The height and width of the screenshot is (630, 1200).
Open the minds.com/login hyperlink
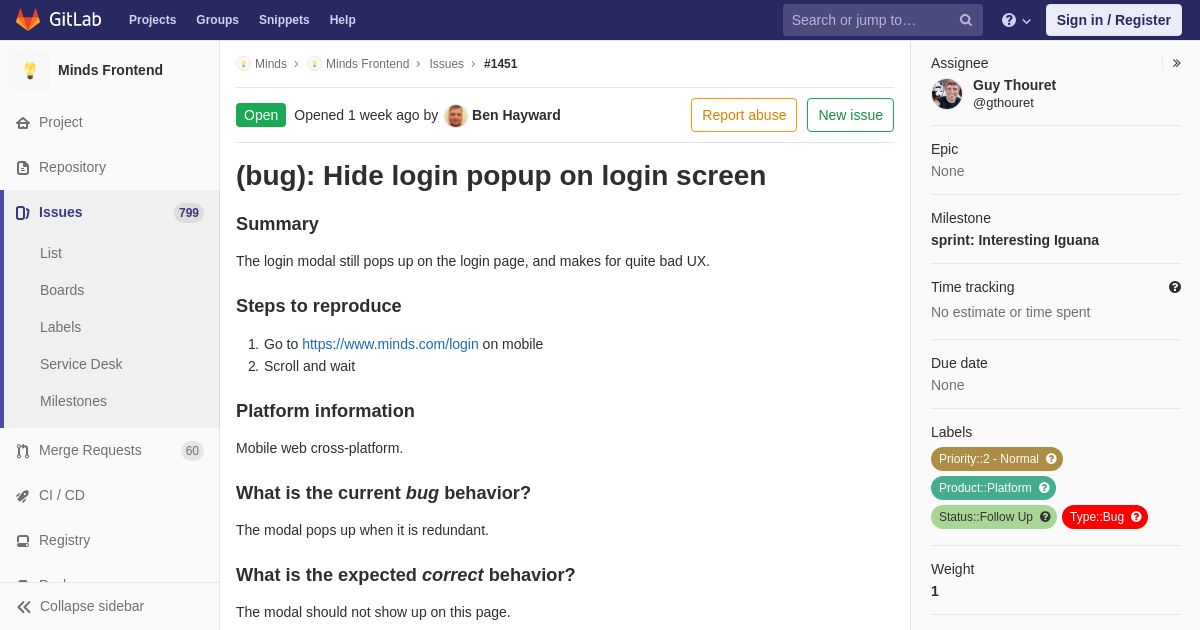click(390, 344)
